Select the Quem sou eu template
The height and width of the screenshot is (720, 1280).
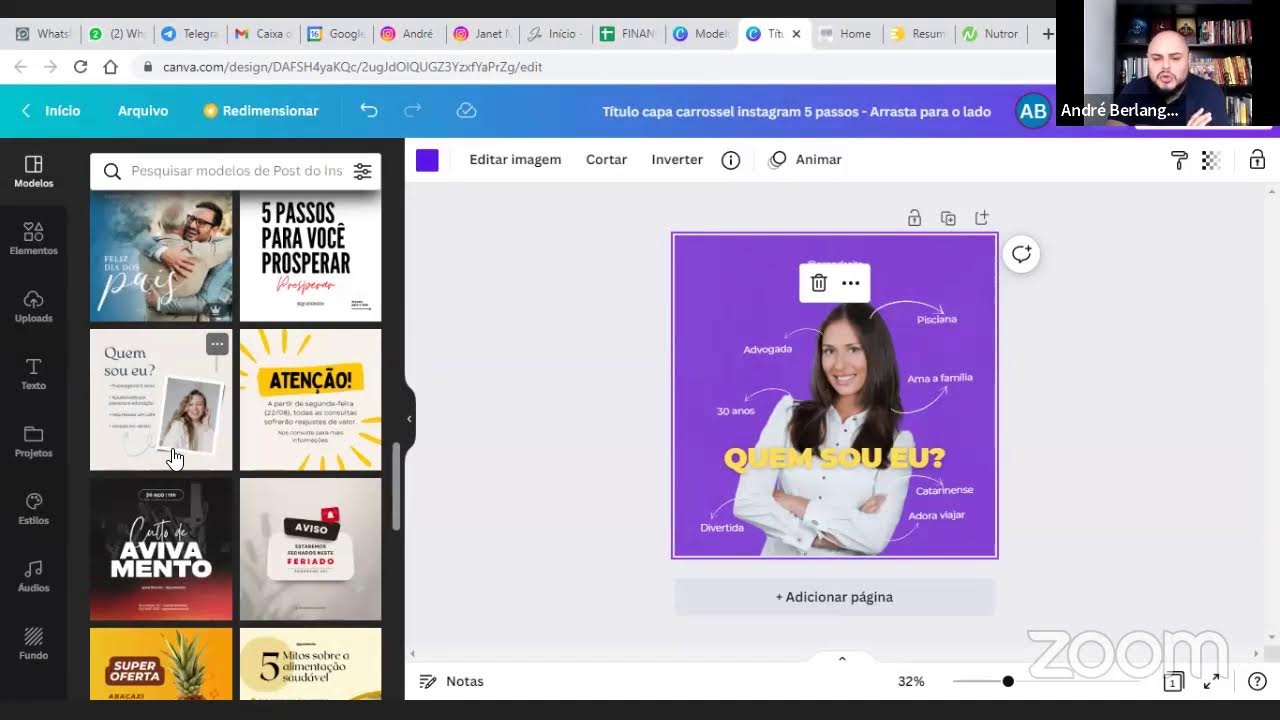161,400
